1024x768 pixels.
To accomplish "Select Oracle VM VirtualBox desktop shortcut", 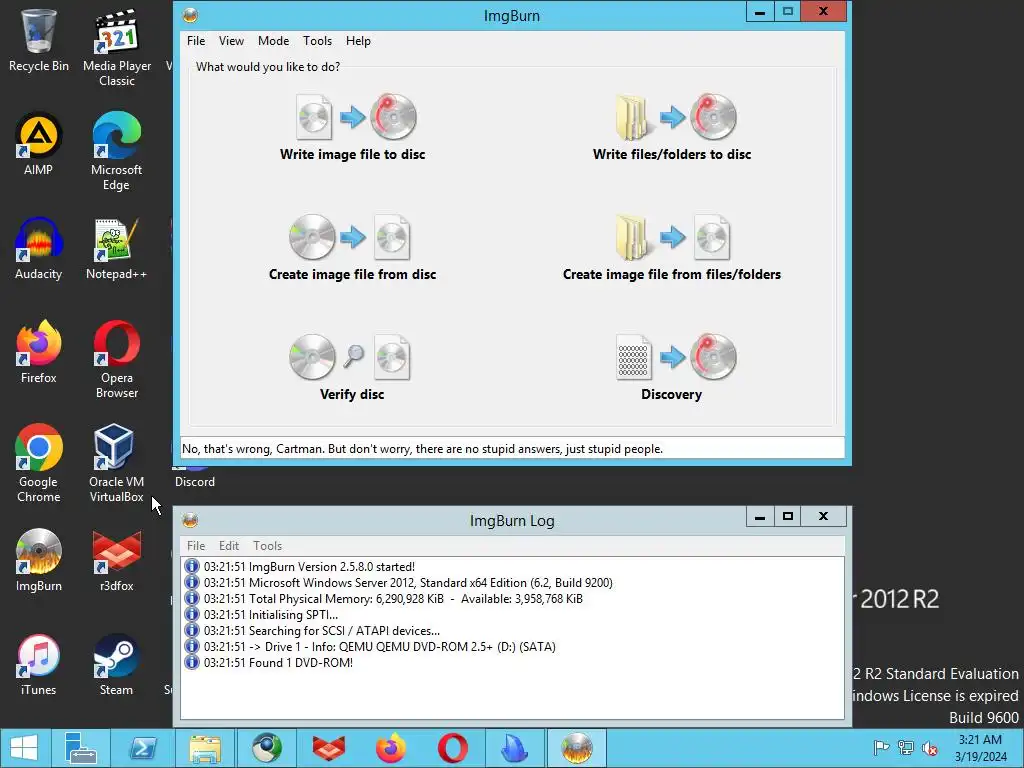I will tap(116, 464).
